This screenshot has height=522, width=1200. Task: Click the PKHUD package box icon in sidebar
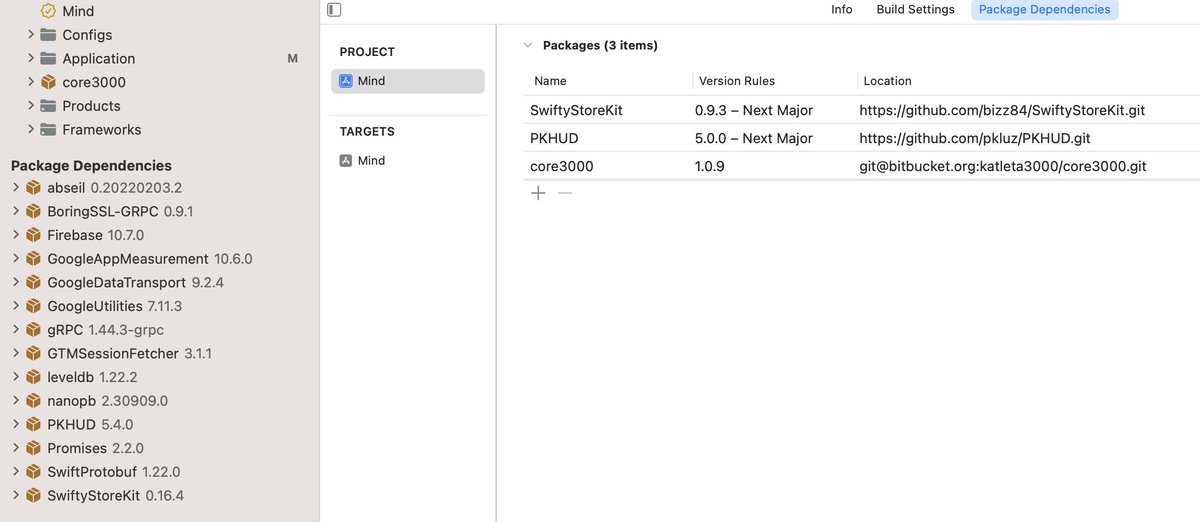click(33, 424)
